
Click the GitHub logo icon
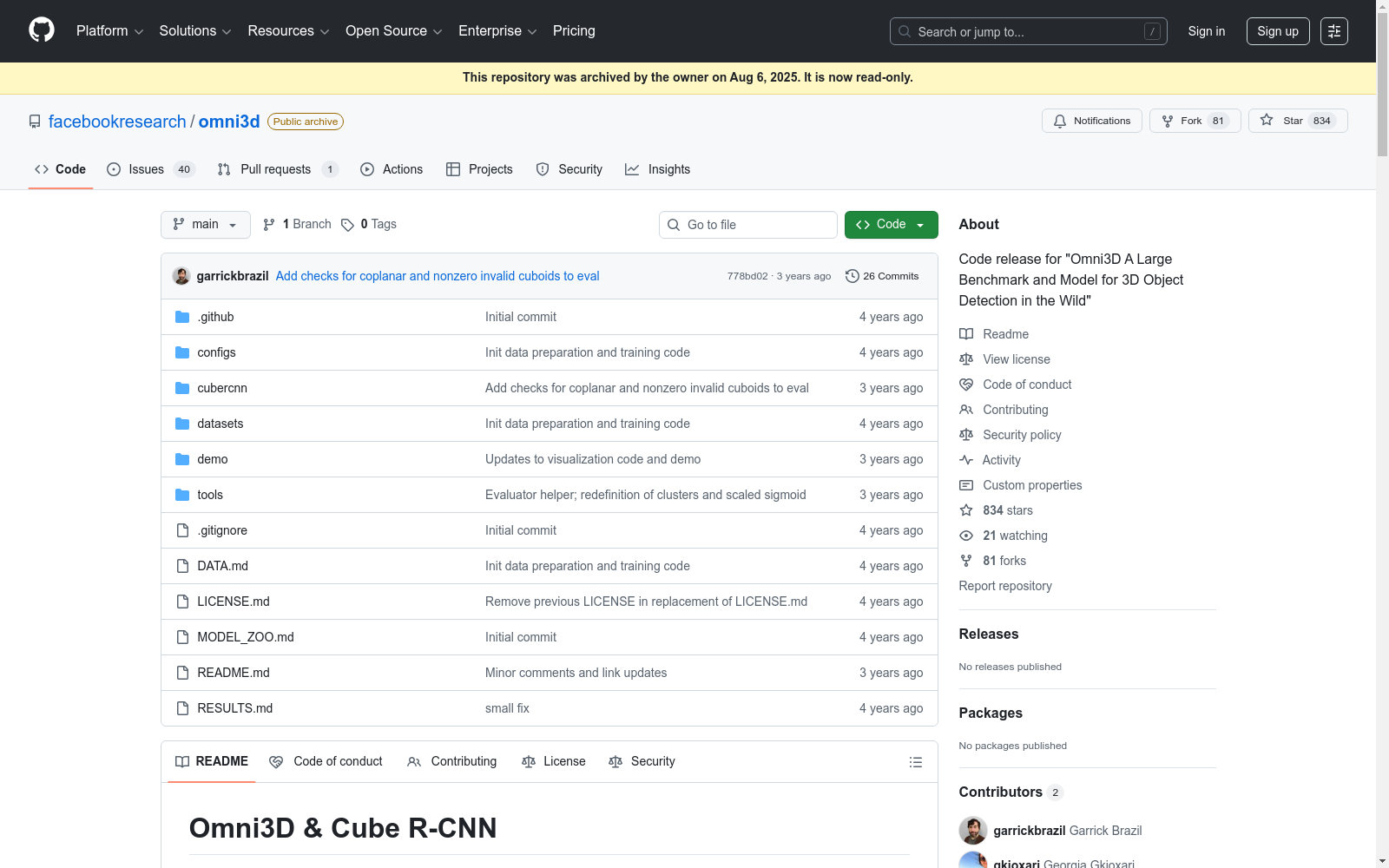(42, 30)
